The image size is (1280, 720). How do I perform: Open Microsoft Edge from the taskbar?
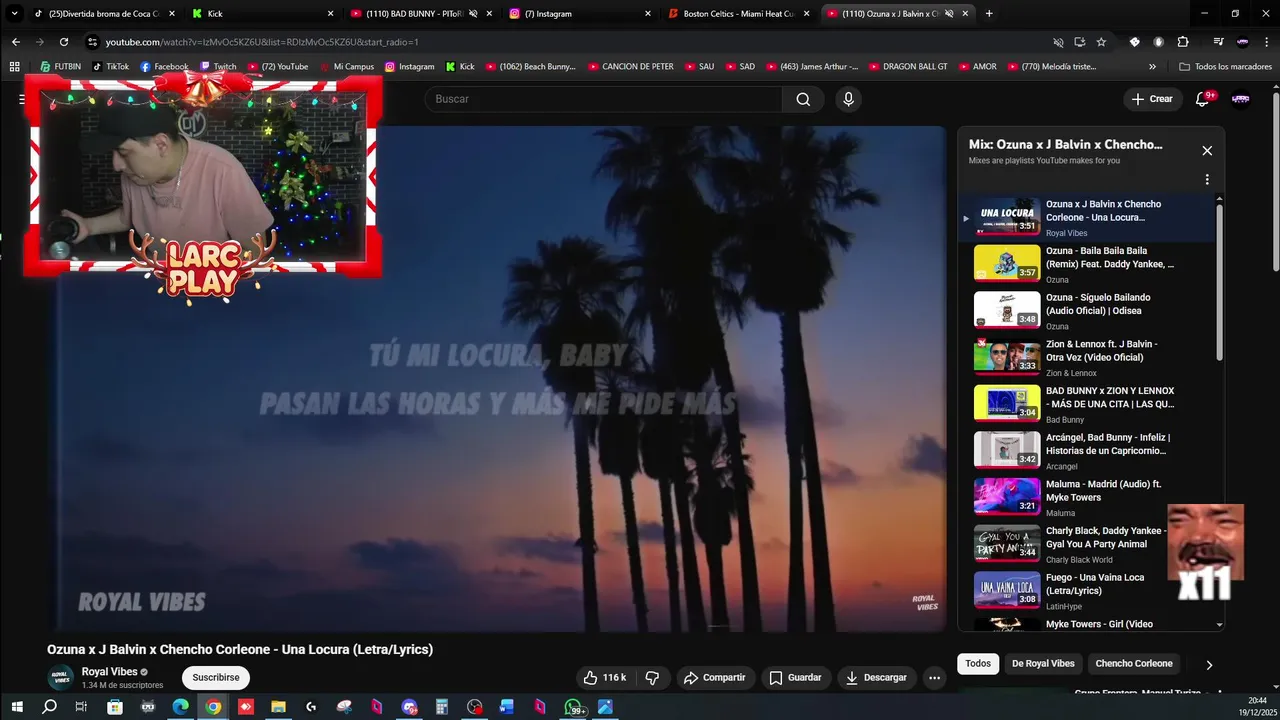pos(180,707)
